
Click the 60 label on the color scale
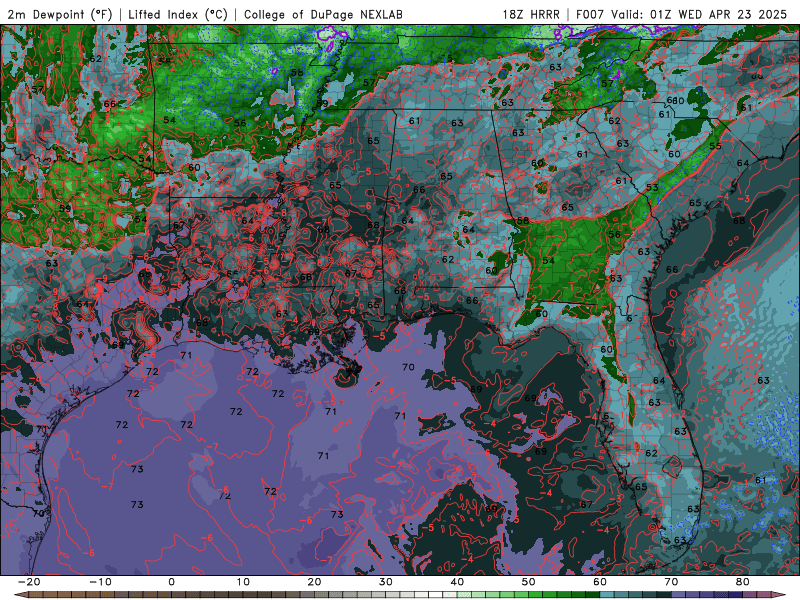(x=600, y=582)
